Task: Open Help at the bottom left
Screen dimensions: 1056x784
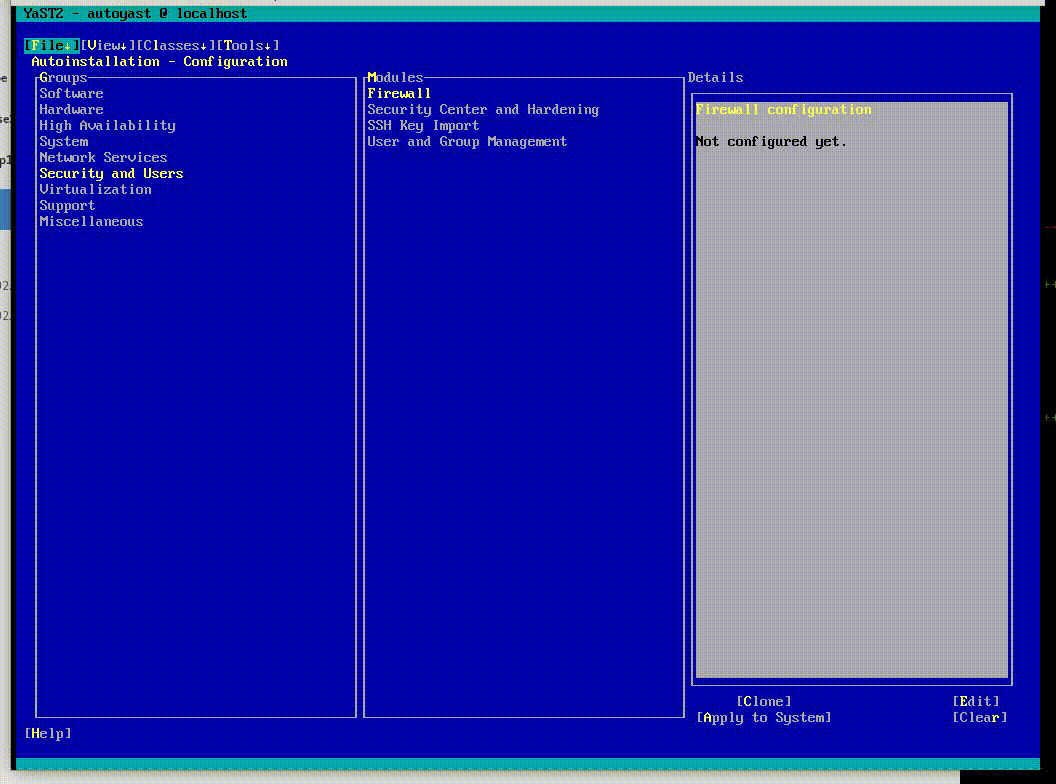Action: click(48, 733)
